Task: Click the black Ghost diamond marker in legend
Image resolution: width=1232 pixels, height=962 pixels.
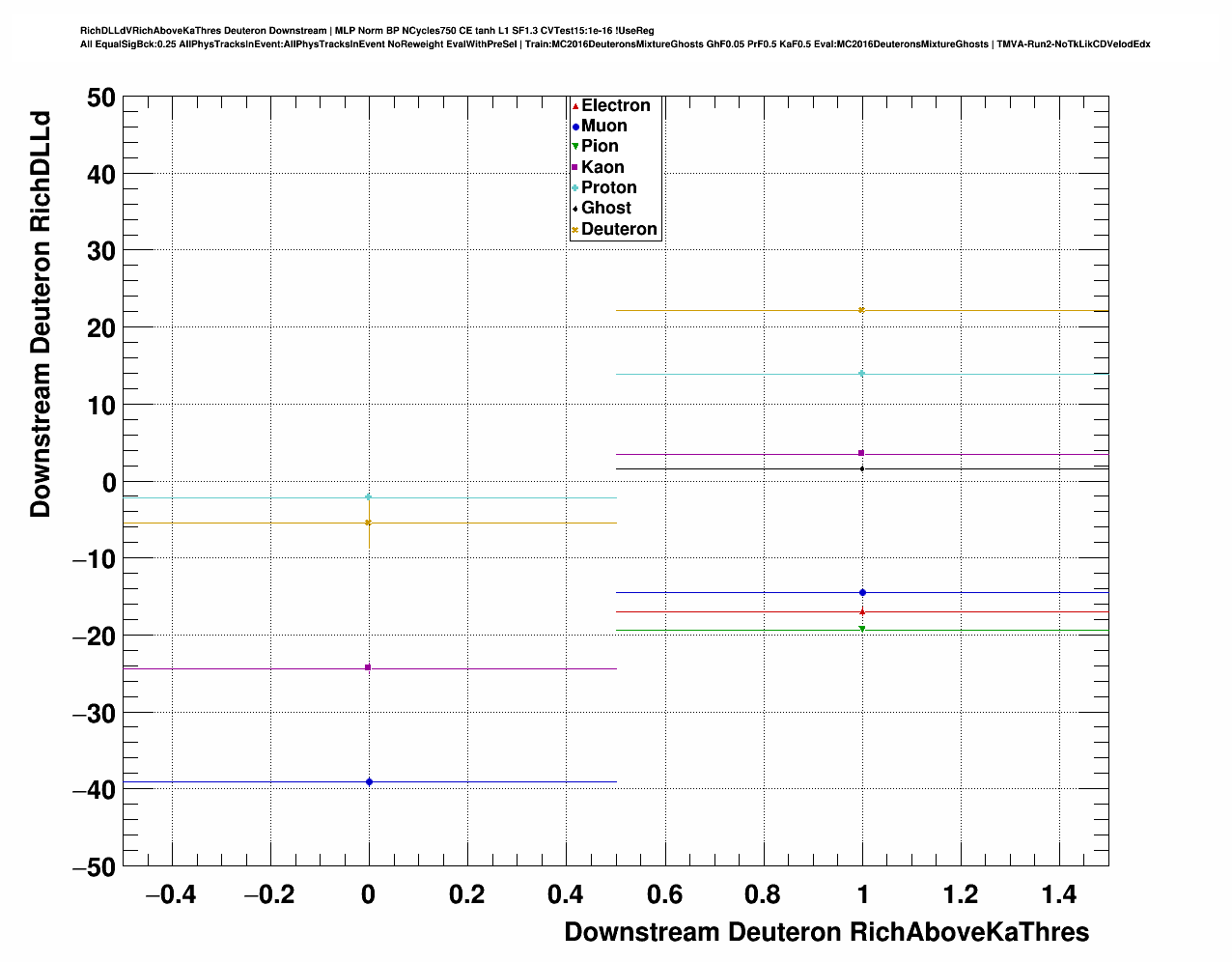Action: [575, 209]
